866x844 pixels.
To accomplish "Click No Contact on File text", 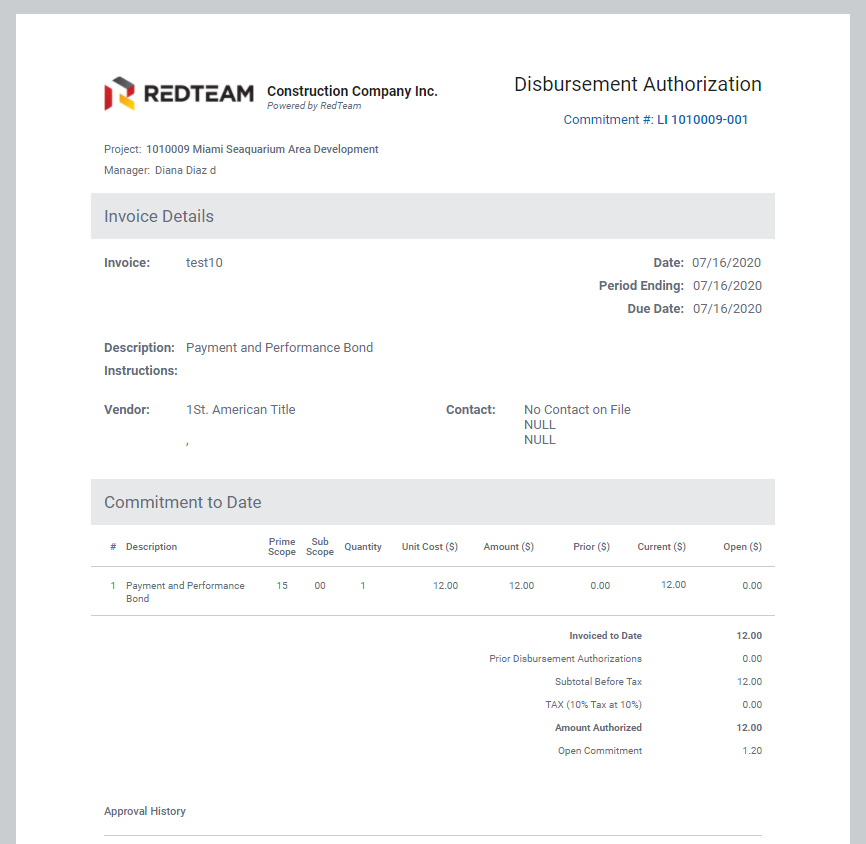I will [x=577, y=410].
